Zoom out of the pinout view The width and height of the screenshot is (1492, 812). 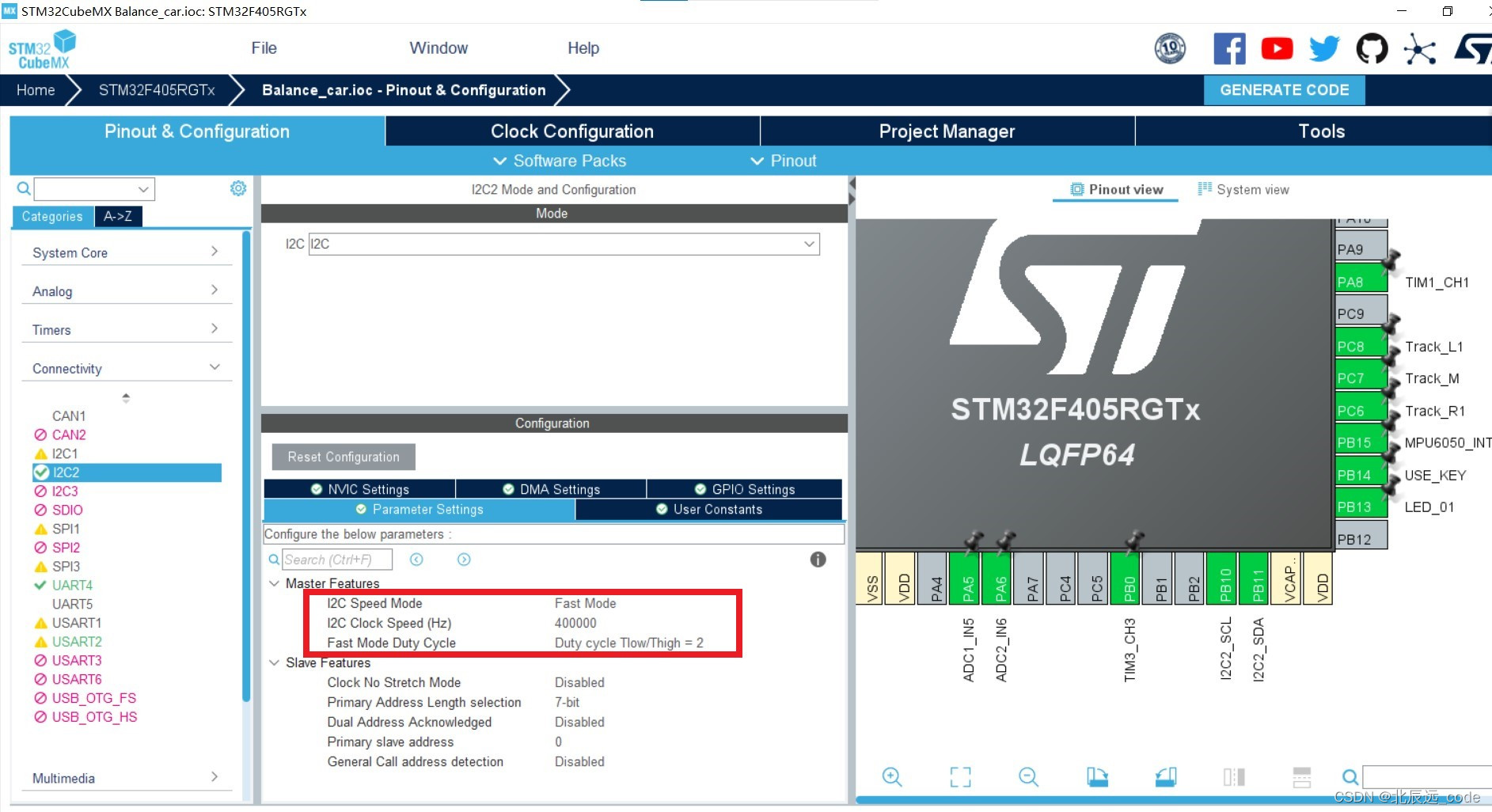[x=1028, y=777]
